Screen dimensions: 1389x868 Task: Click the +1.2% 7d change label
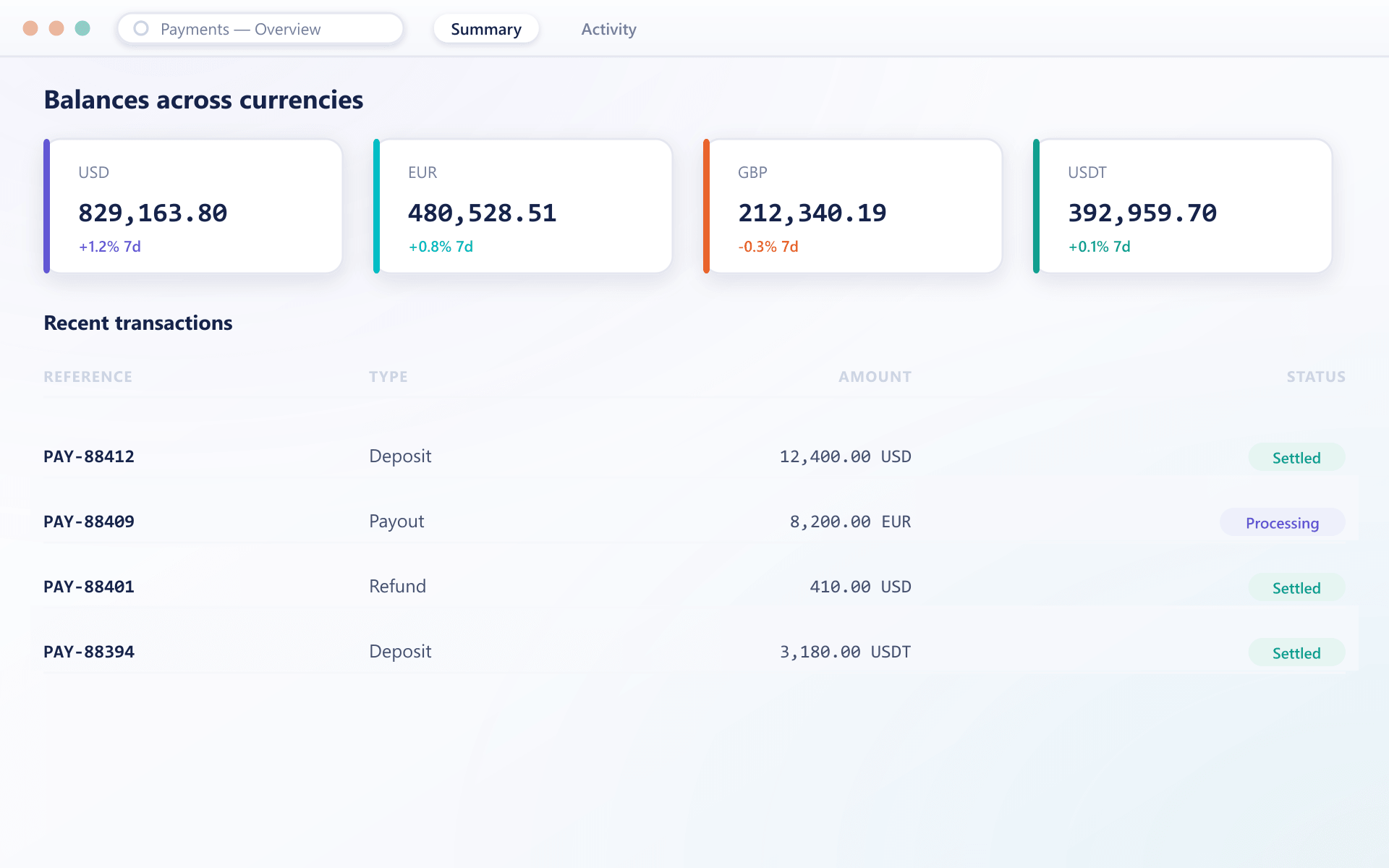click(110, 247)
